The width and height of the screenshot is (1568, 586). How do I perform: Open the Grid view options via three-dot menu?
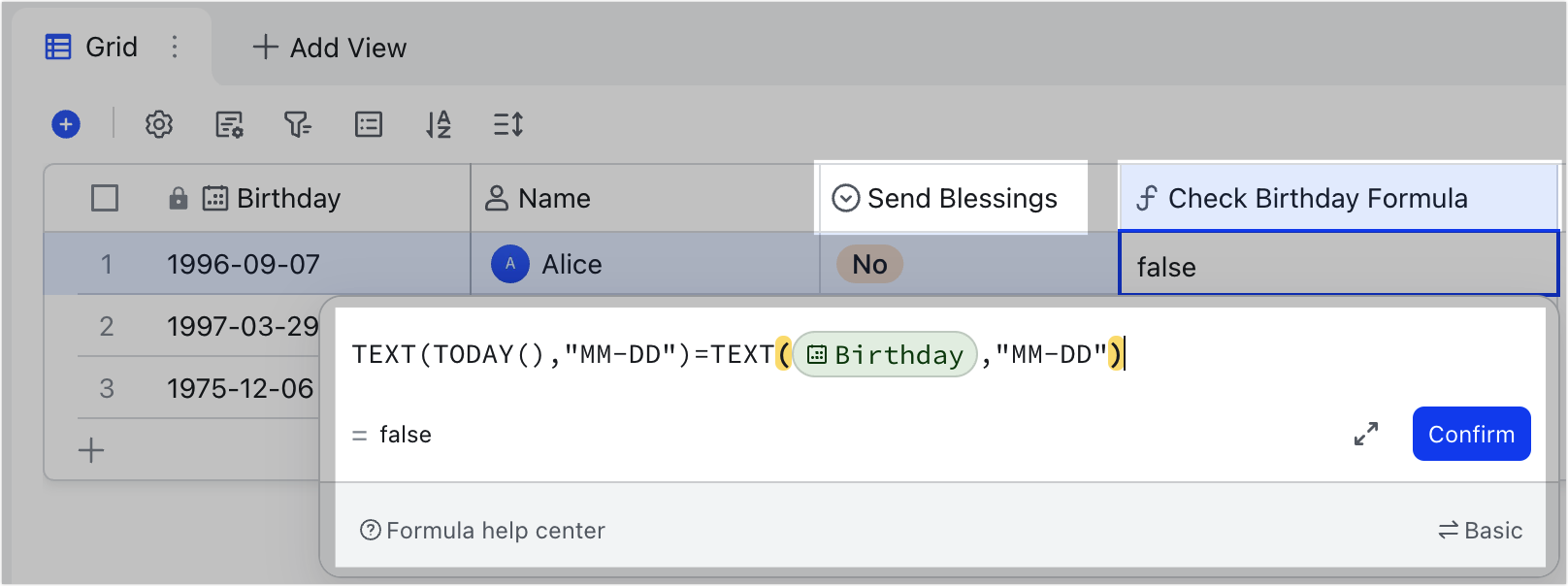(x=174, y=46)
